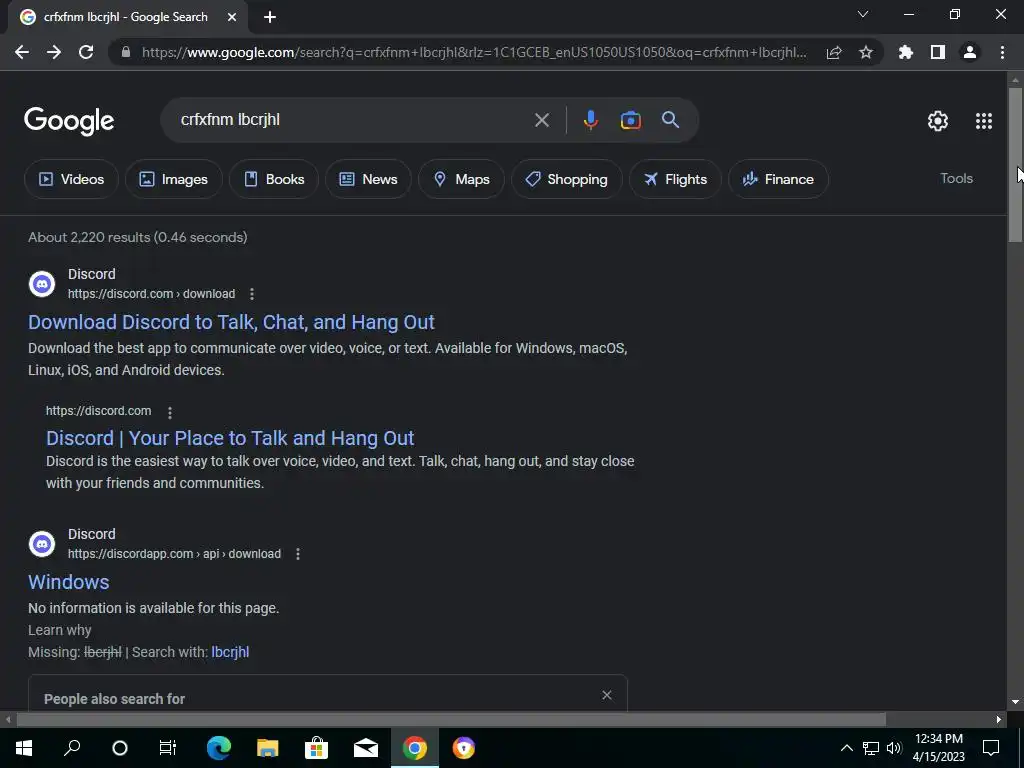Filter results by Books

(274, 179)
